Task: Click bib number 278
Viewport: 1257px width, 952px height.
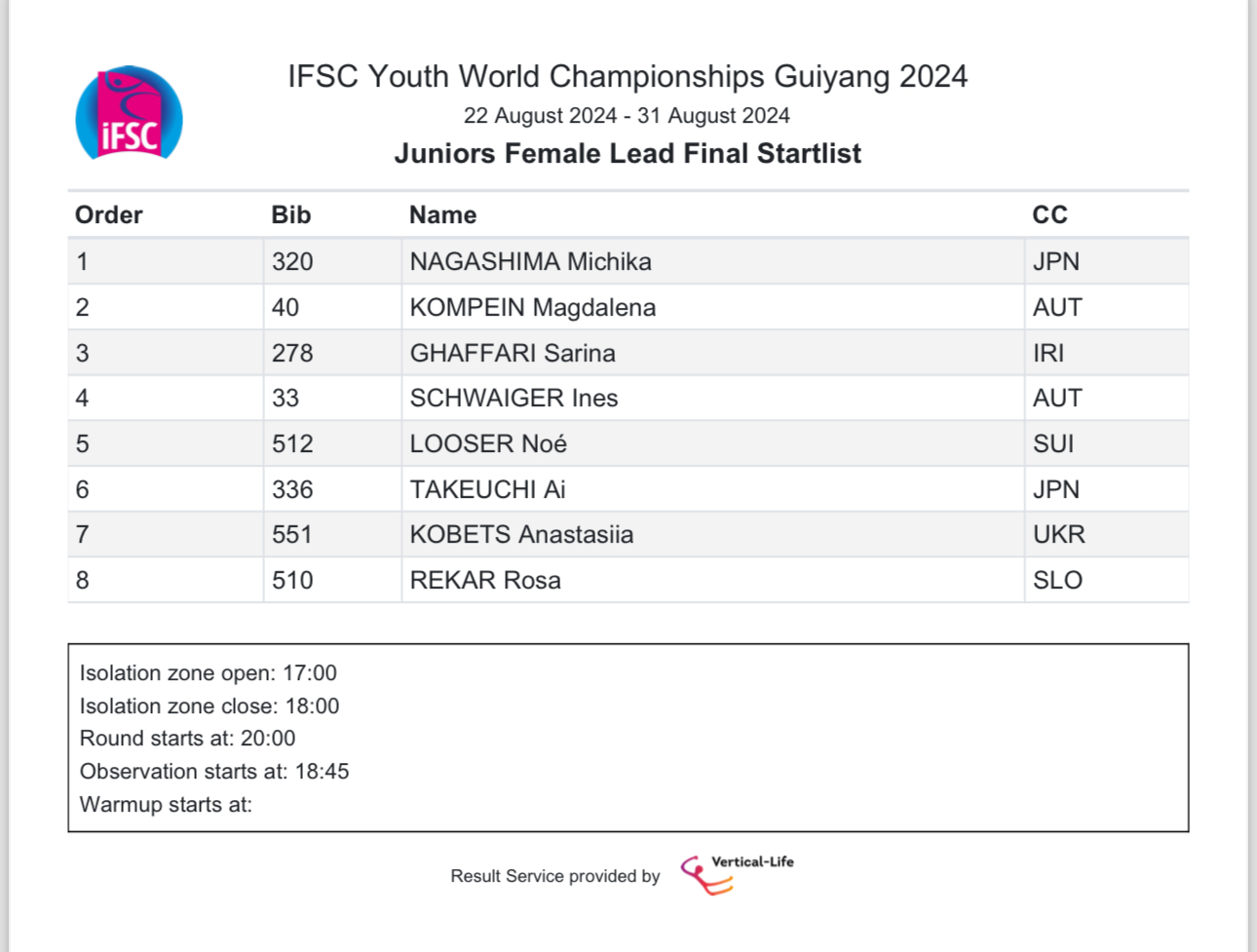Action: click(292, 353)
